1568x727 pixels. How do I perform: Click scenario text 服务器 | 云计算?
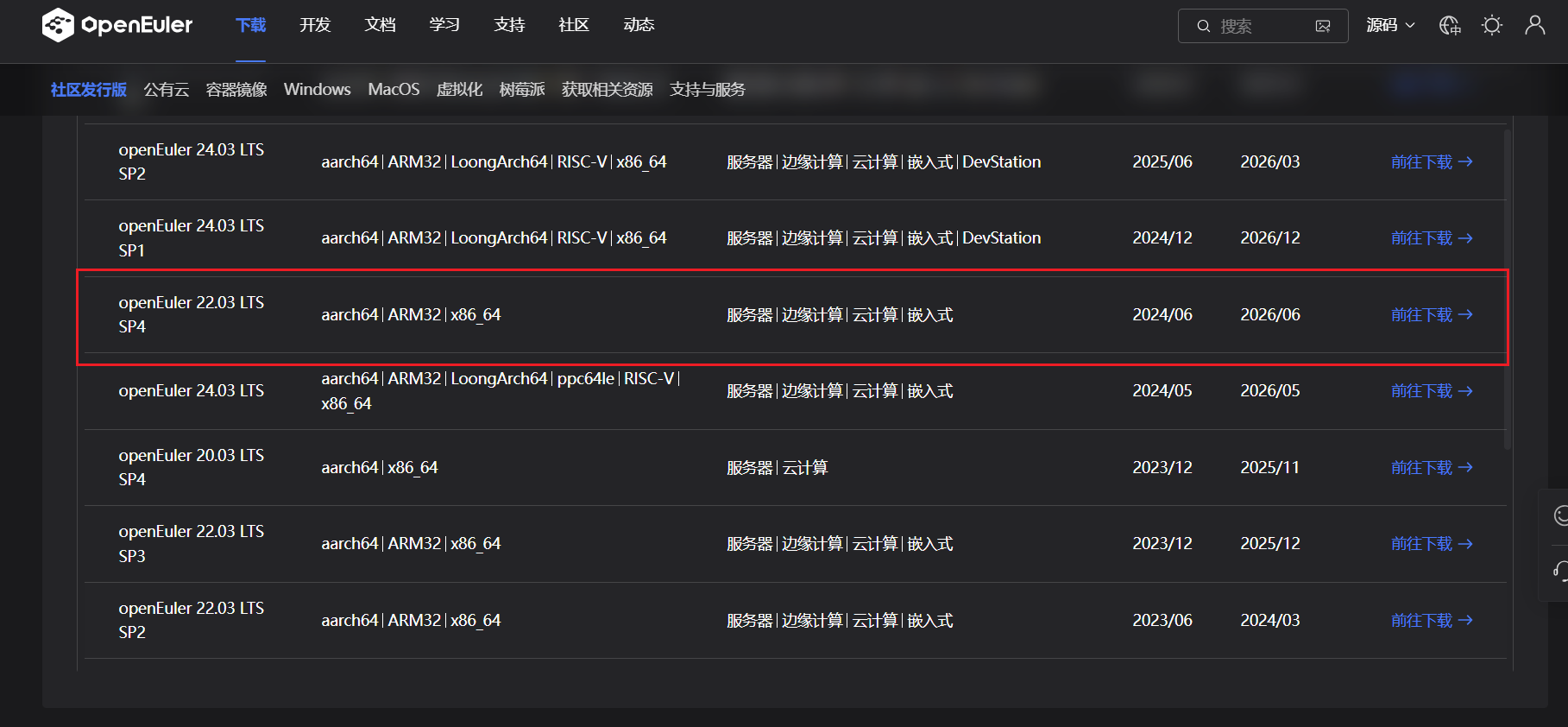(x=778, y=468)
